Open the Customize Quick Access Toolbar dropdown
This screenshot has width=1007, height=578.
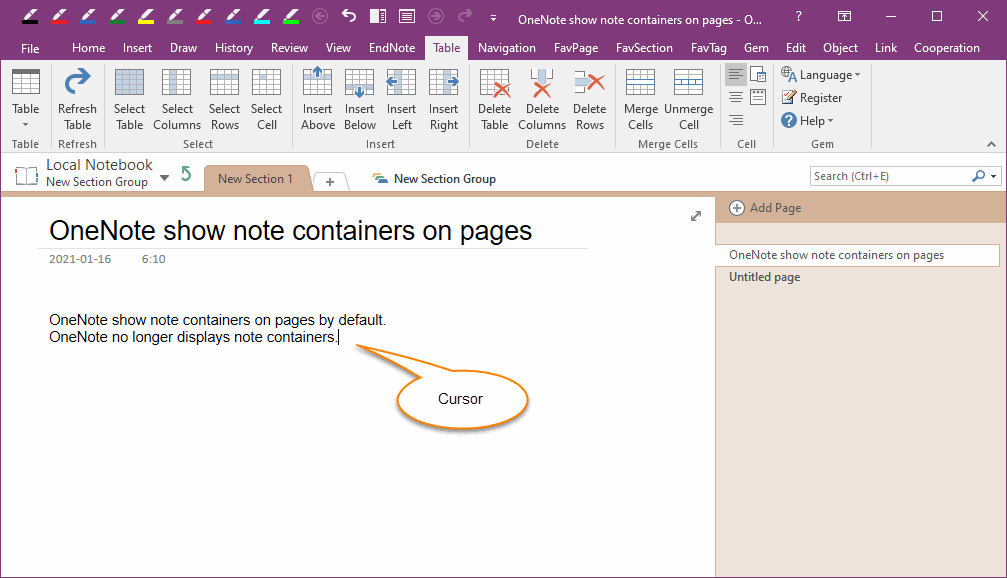pyautogui.click(x=493, y=18)
